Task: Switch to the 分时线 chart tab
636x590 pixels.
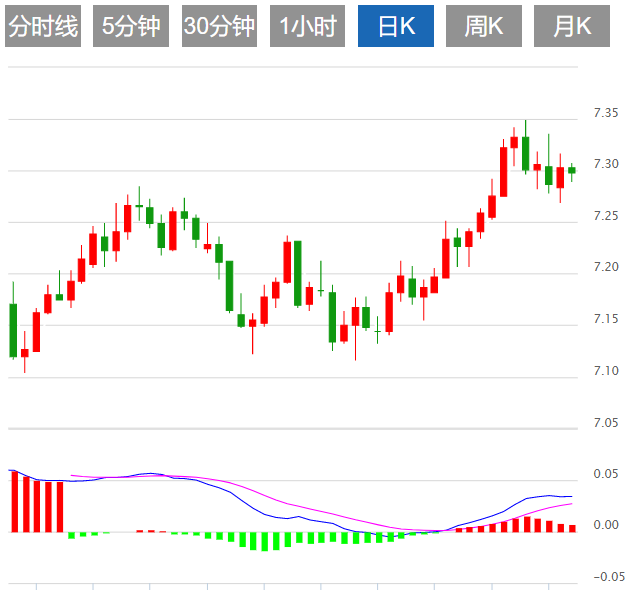Action: pyautogui.click(x=43, y=26)
